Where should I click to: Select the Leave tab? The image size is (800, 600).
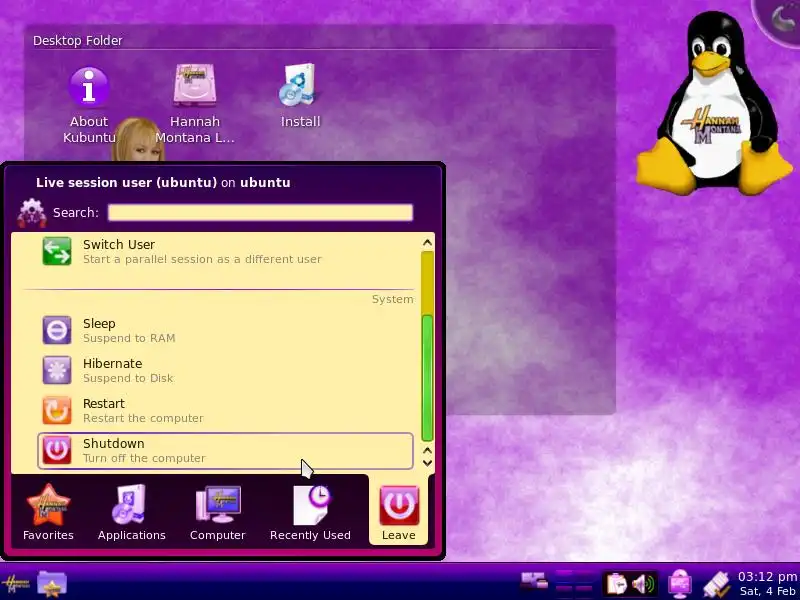coord(398,512)
